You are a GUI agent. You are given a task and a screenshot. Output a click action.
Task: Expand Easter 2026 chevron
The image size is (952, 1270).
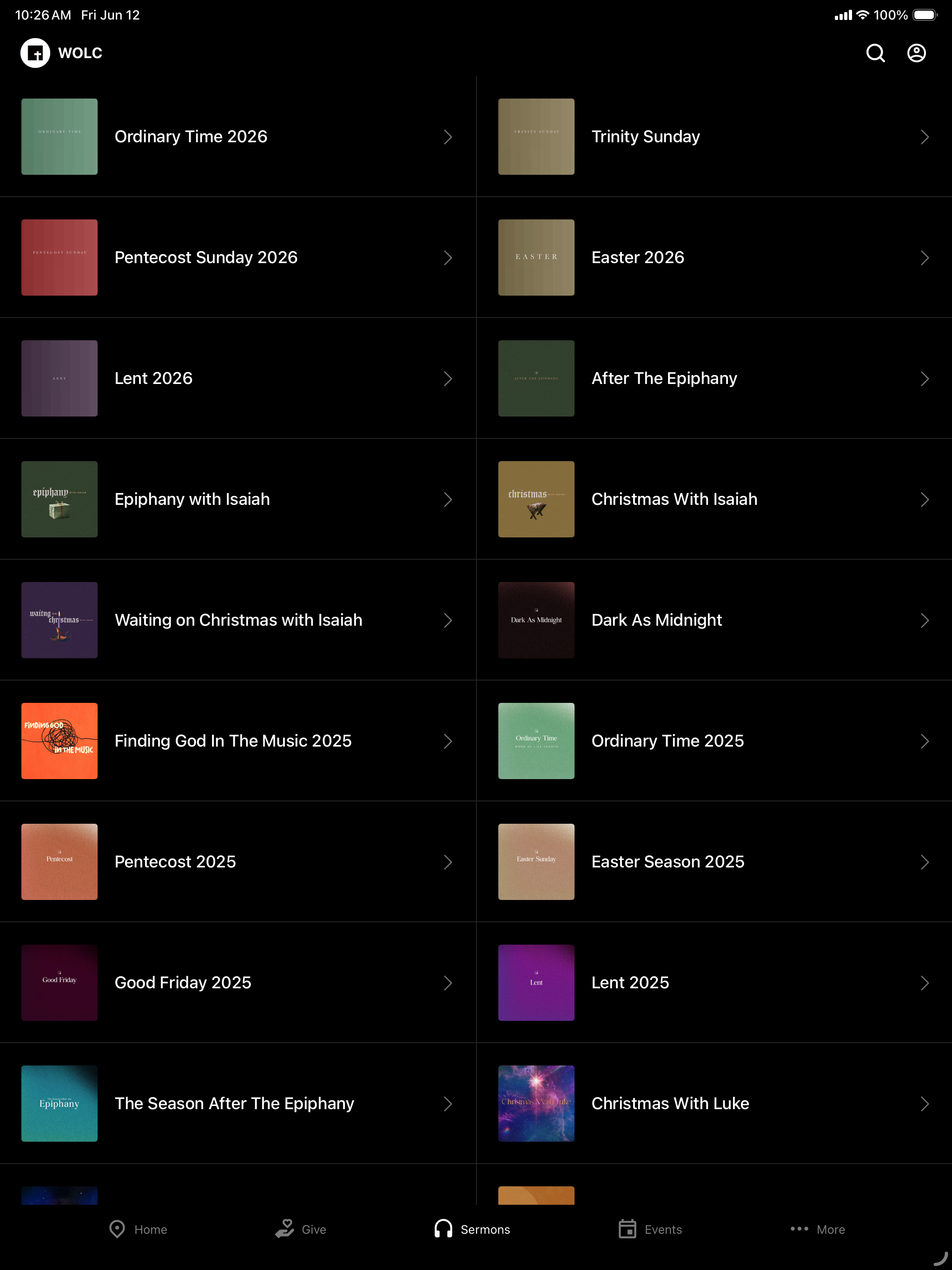[925, 258]
